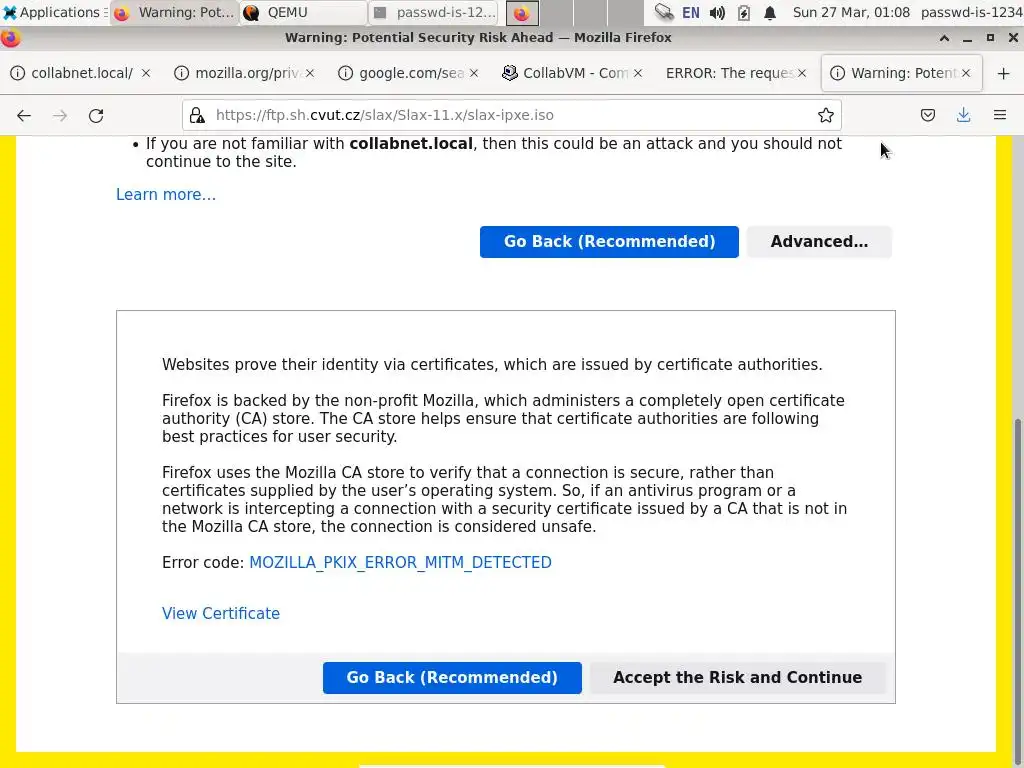Open a new tab with the plus button
Viewport: 1024px width, 768px height.
click(x=1004, y=73)
